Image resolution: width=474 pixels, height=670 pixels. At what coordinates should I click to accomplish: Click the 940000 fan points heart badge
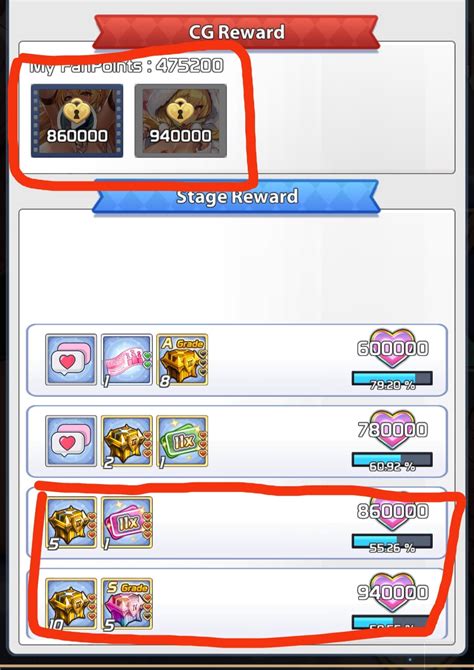click(392, 592)
